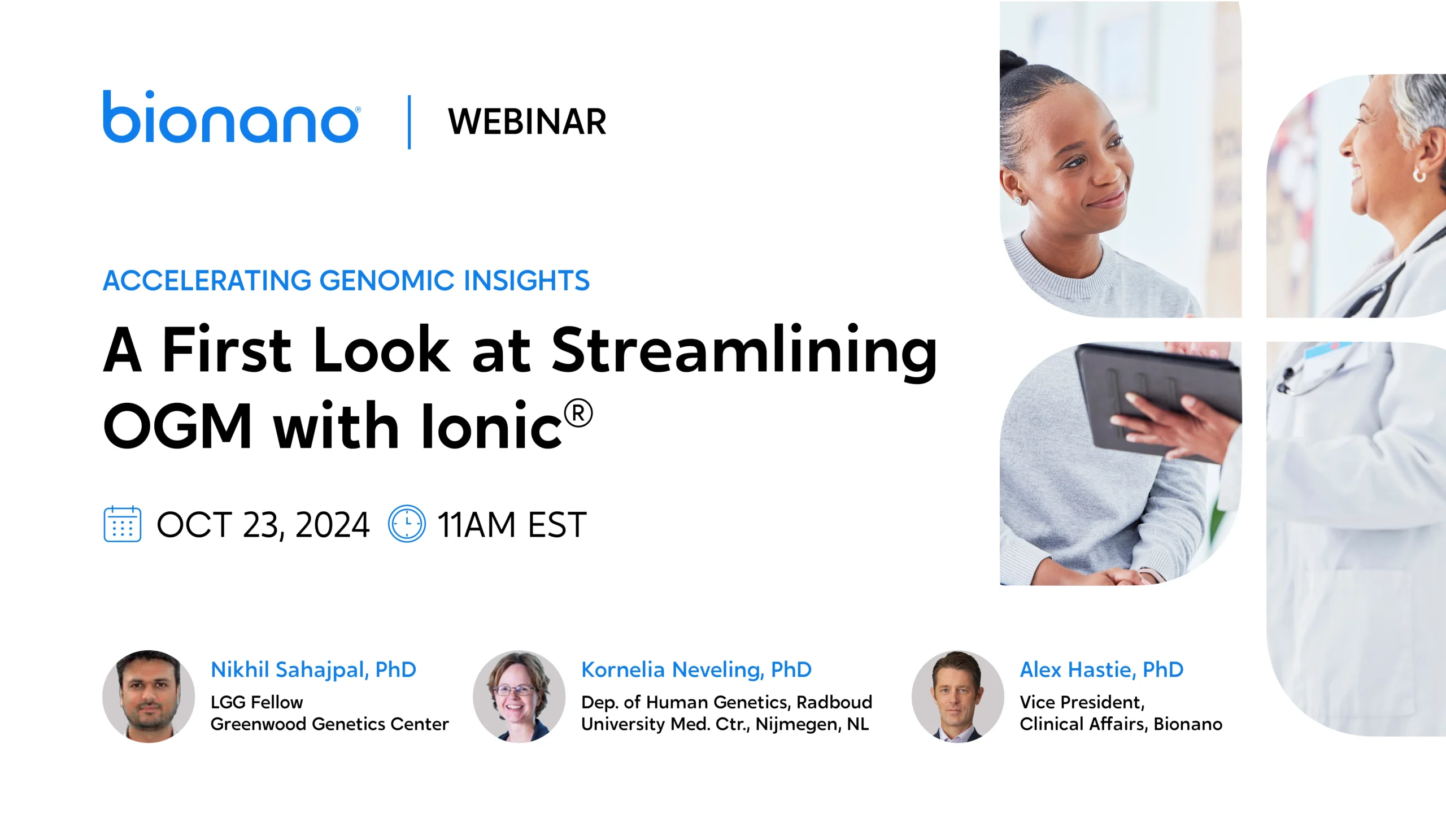
Task: Click the name Alex Hastie, PhD
Action: pos(1101,670)
